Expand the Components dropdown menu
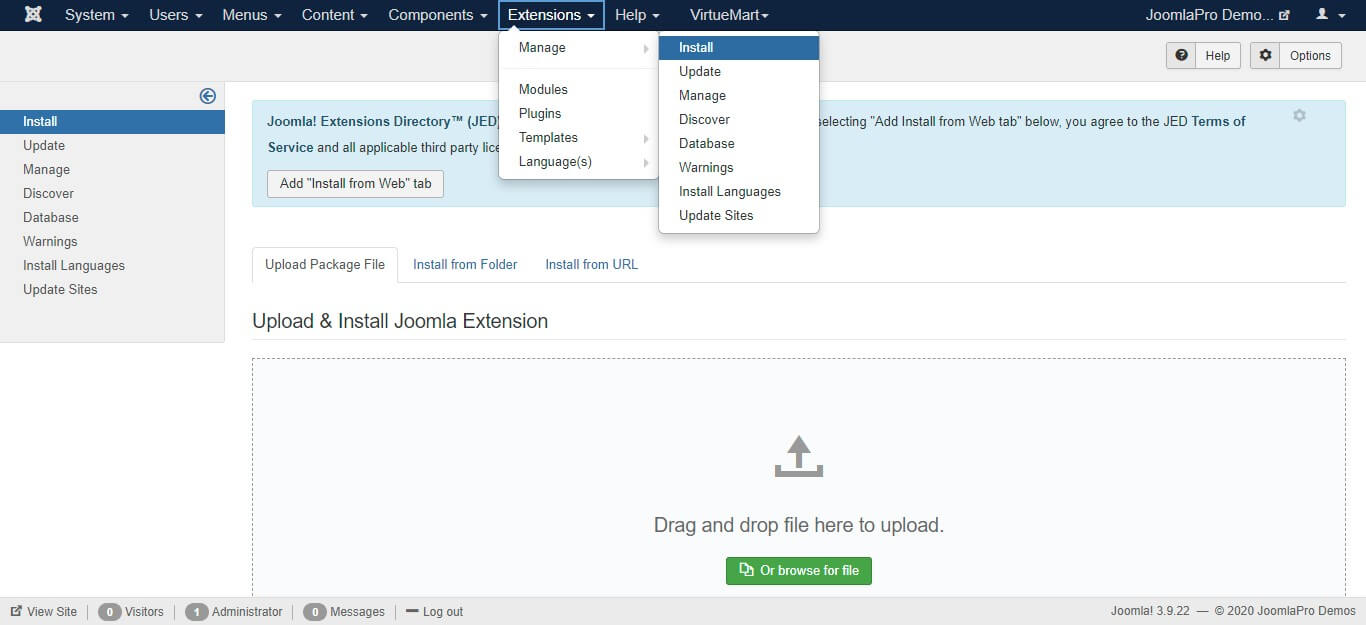This screenshot has width=1366, height=625. click(x=437, y=15)
